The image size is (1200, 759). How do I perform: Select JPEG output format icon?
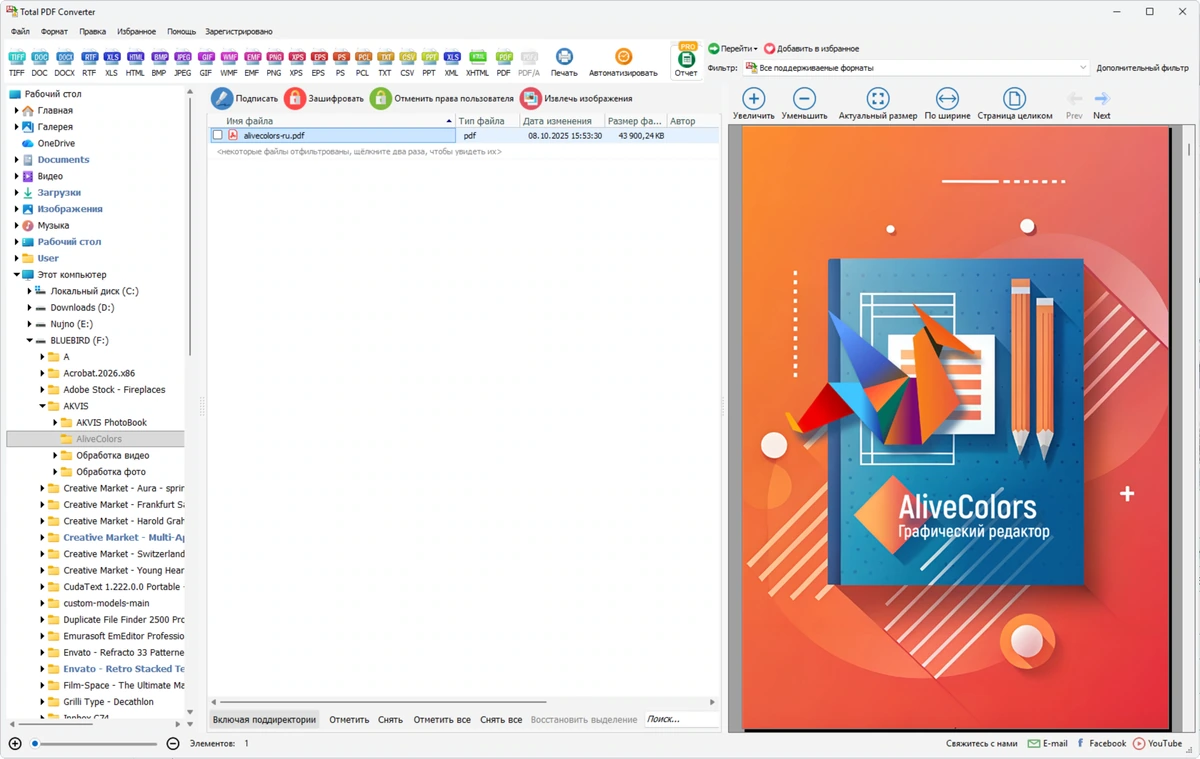pyautogui.click(x=183, y=64)
